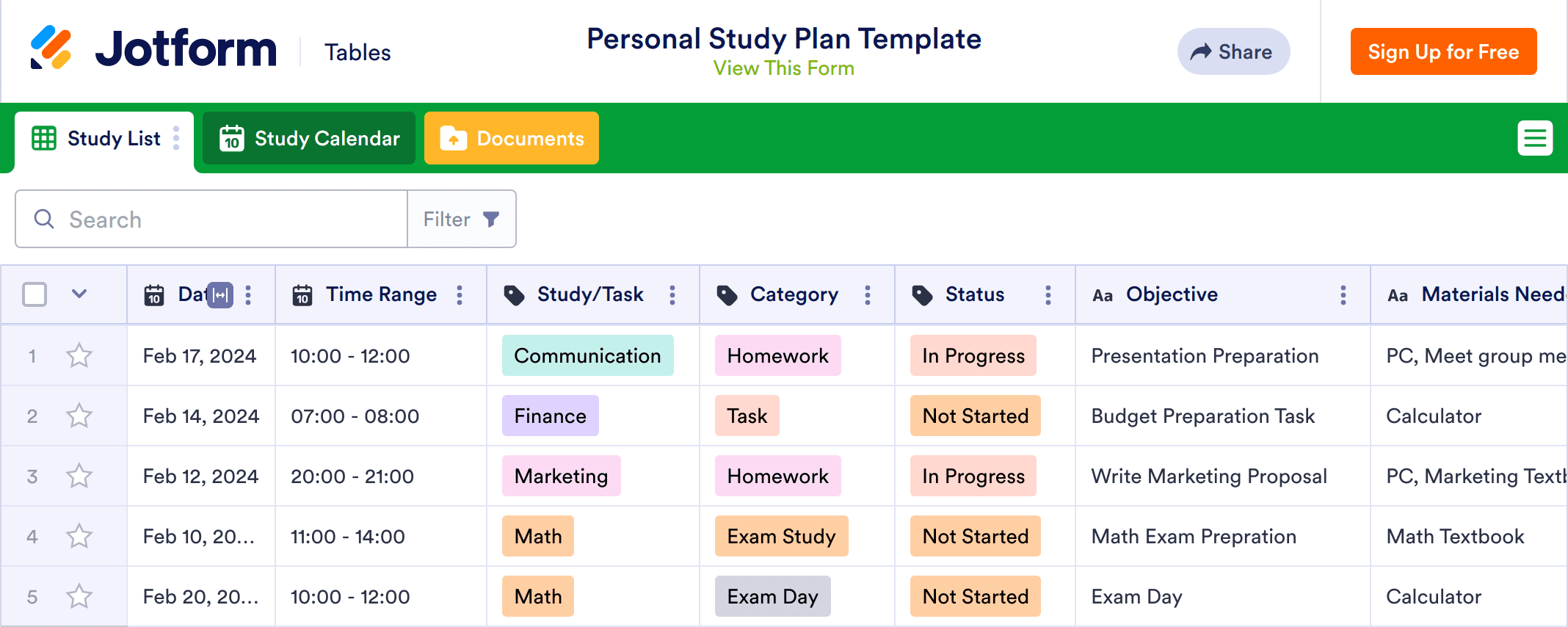Open Objective column three-dot menu
Viewport: 1568px width, 627px height.
[x=1343, y=295]
